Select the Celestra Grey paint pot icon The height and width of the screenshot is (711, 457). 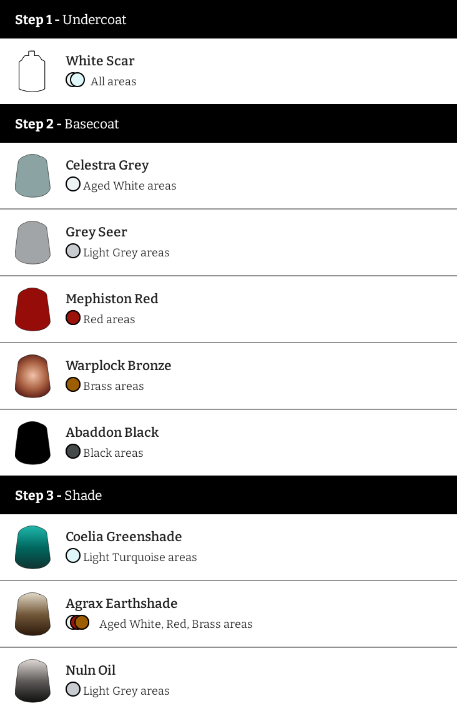click(33, 175)
